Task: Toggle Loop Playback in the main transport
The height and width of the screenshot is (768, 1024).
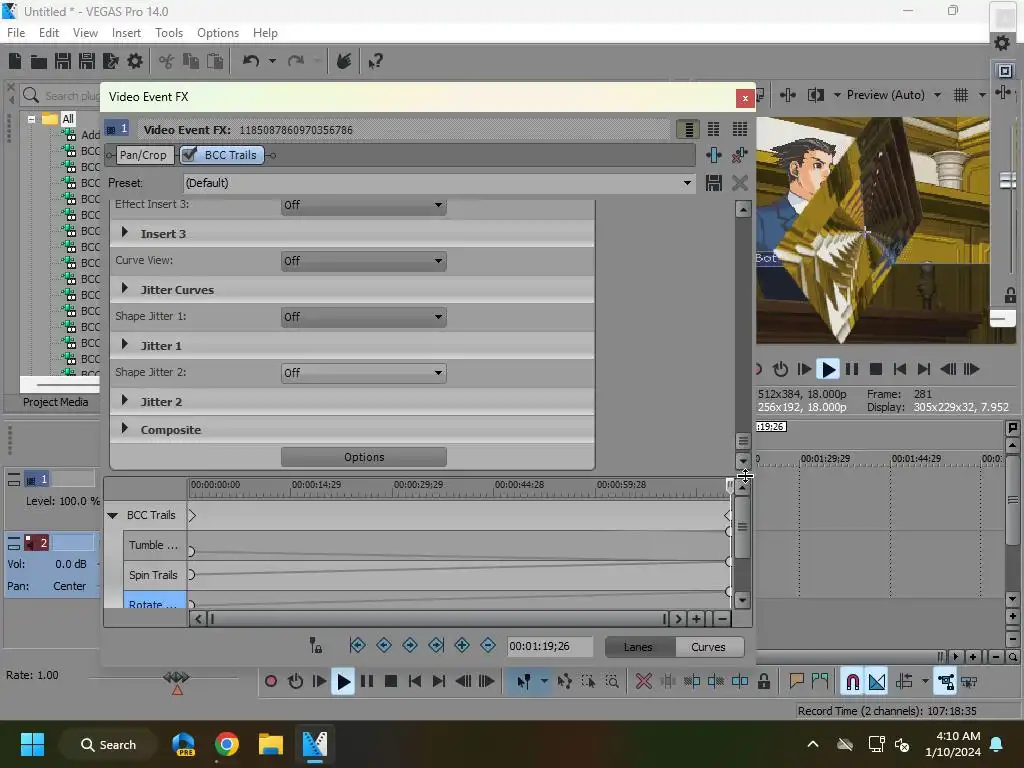Action: [295, 682]
